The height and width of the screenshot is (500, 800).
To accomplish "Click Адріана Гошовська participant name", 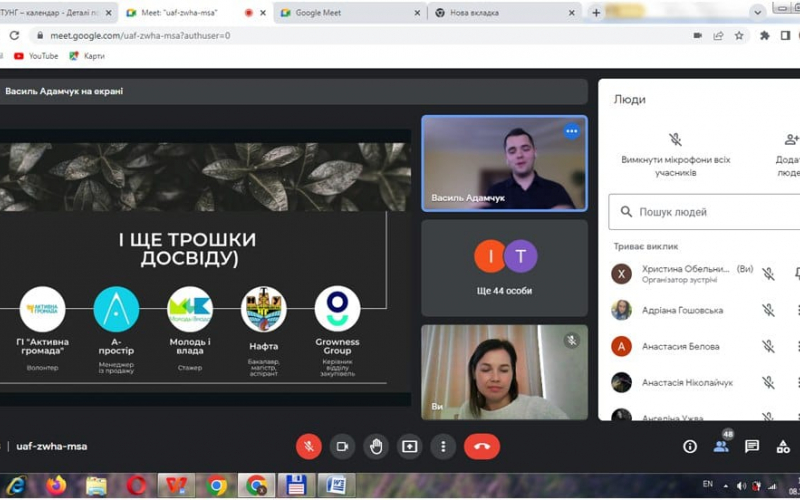I will 682,310.
